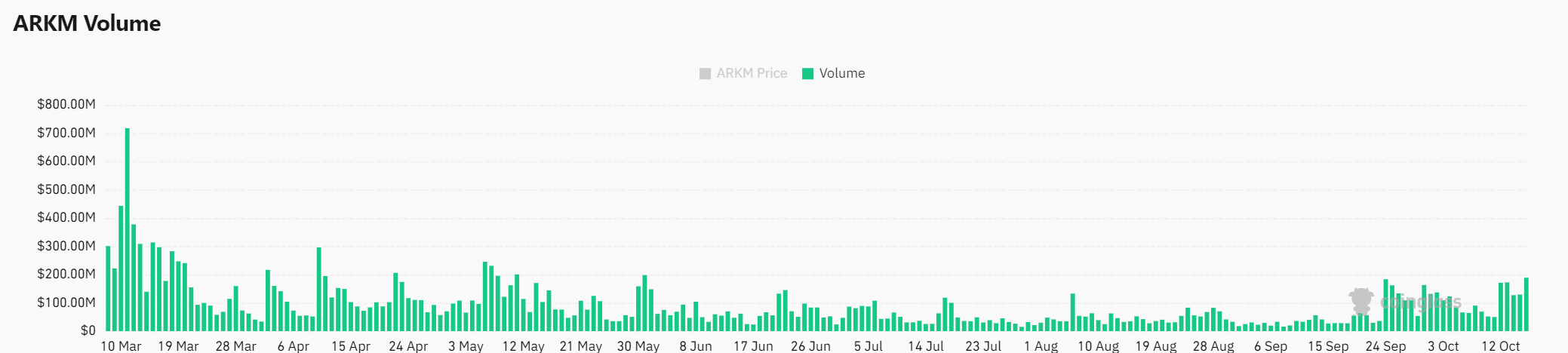Click the 10 Aug date label
1568x353 pixels.
pos(1098,346)
